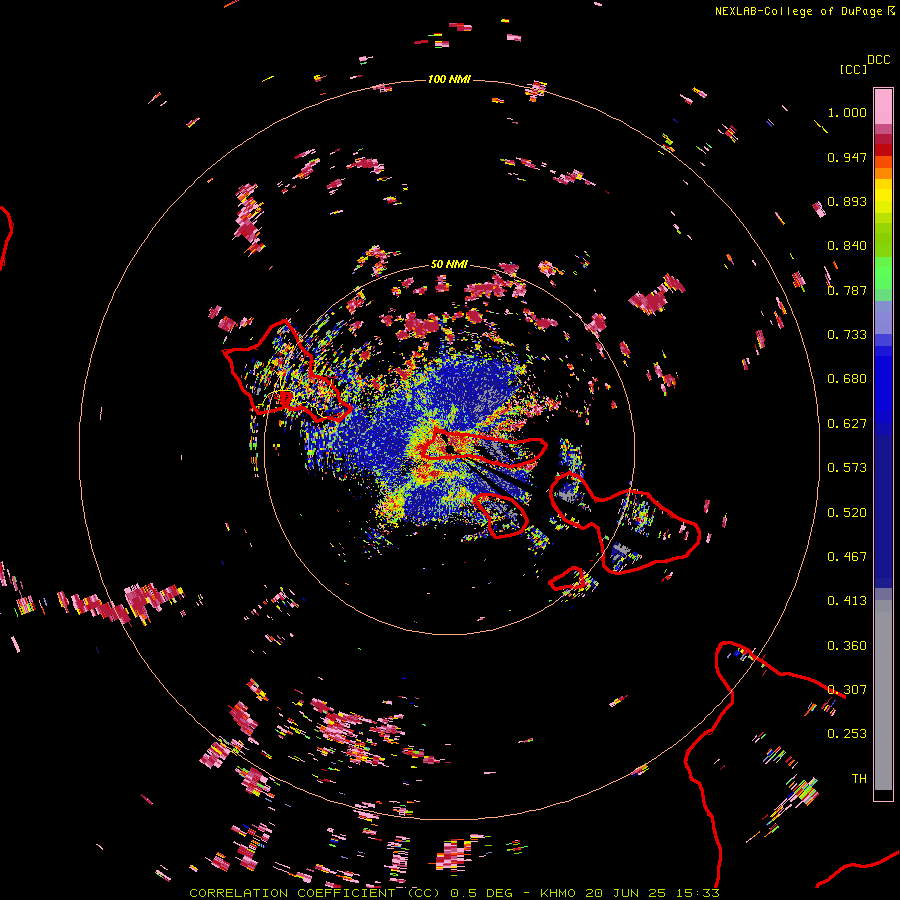Click the 0.253 legend value
The image size is (900, 900).
pyautogui.click(x=847, y=734)
